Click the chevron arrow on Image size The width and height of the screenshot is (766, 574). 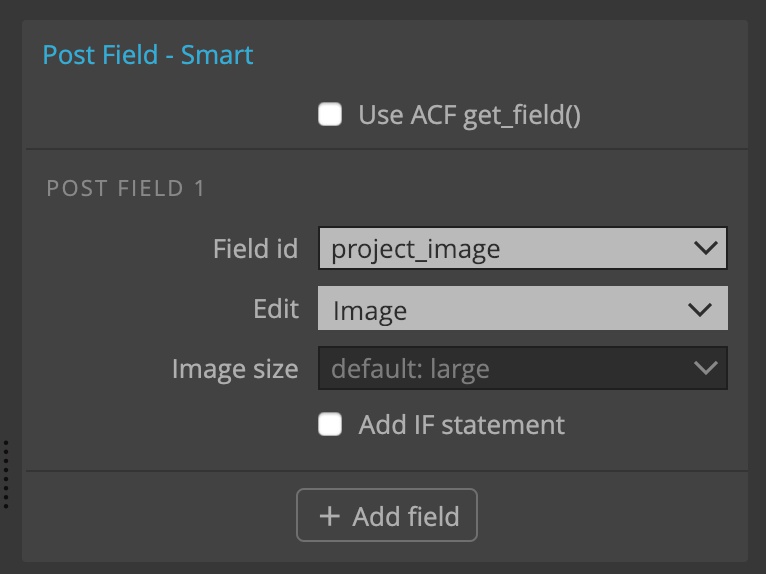pos(705,368)
